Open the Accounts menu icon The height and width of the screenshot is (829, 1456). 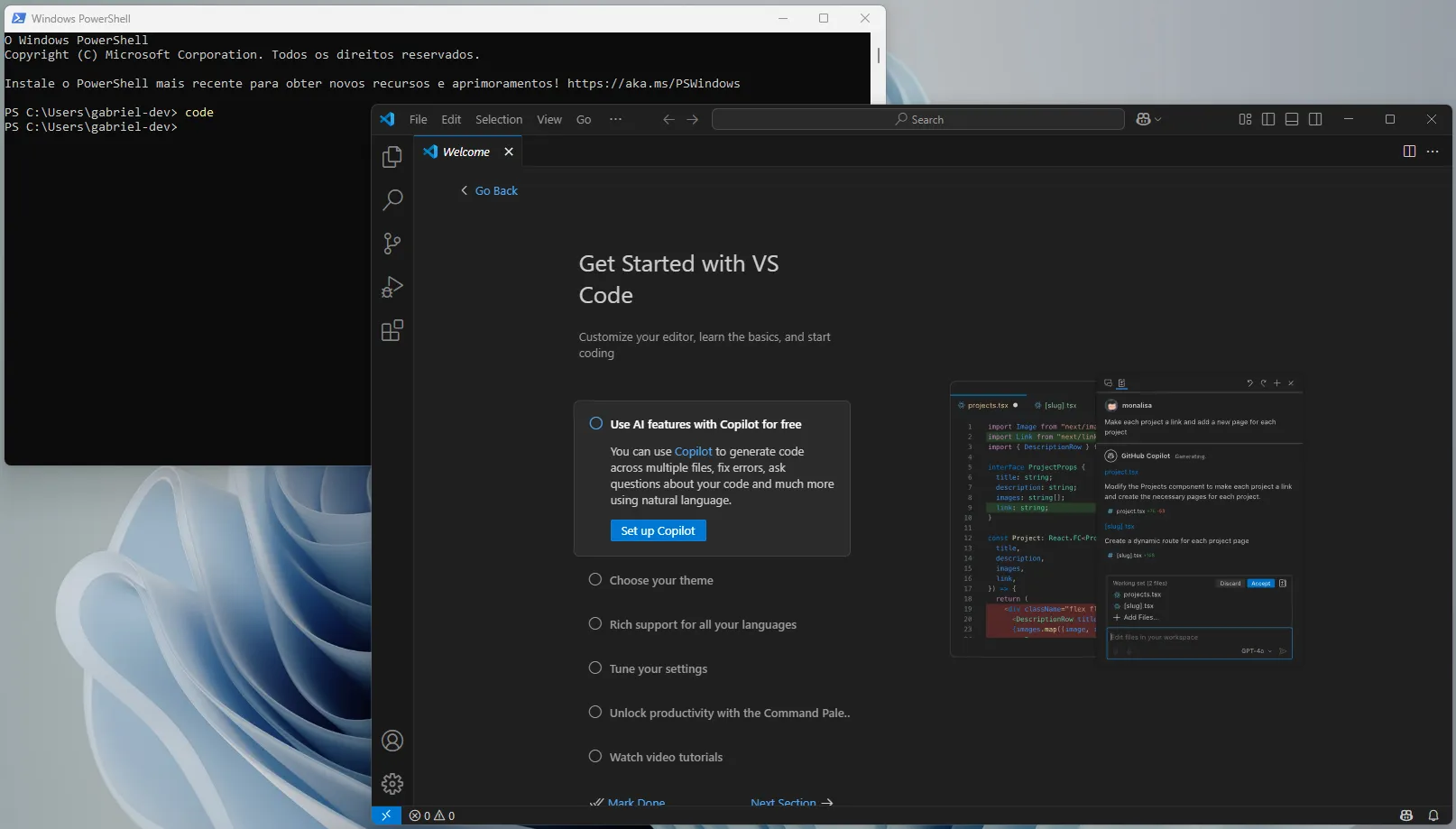(392, 741)
